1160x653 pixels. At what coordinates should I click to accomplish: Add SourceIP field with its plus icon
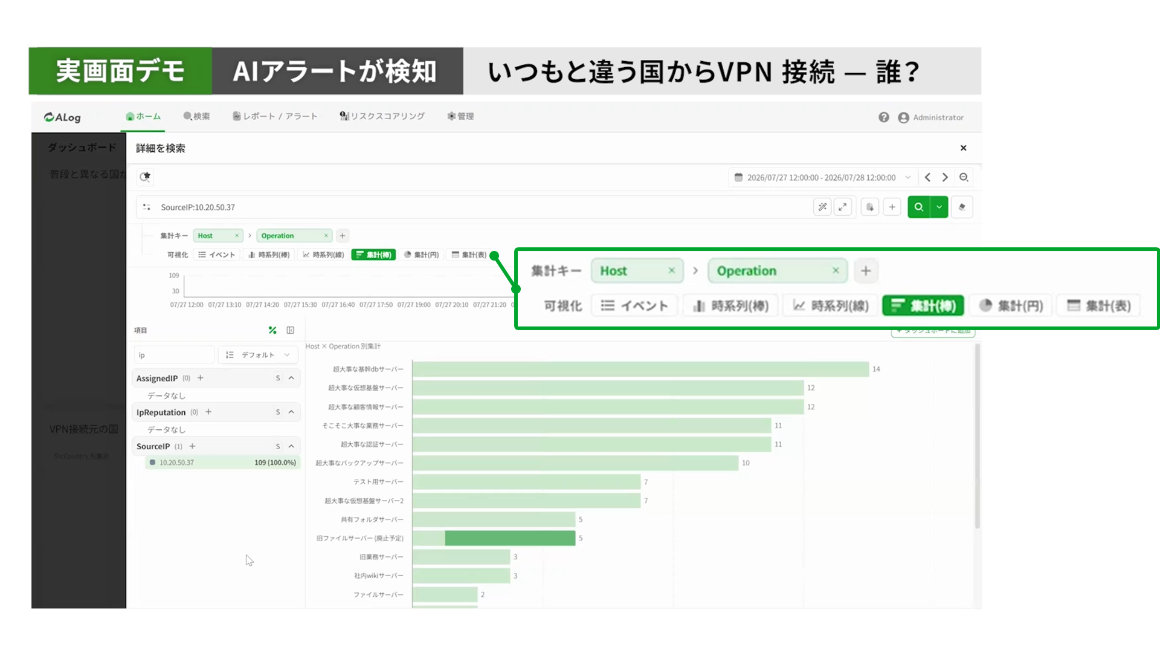(x=192, y=446)
